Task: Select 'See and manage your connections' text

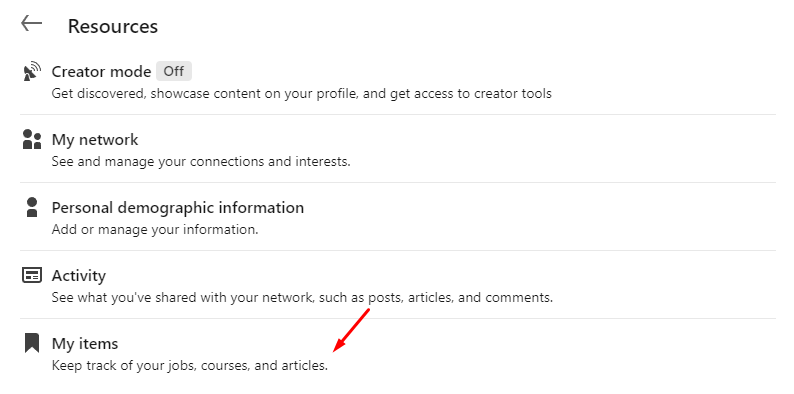Action: (x=201, y=162)
